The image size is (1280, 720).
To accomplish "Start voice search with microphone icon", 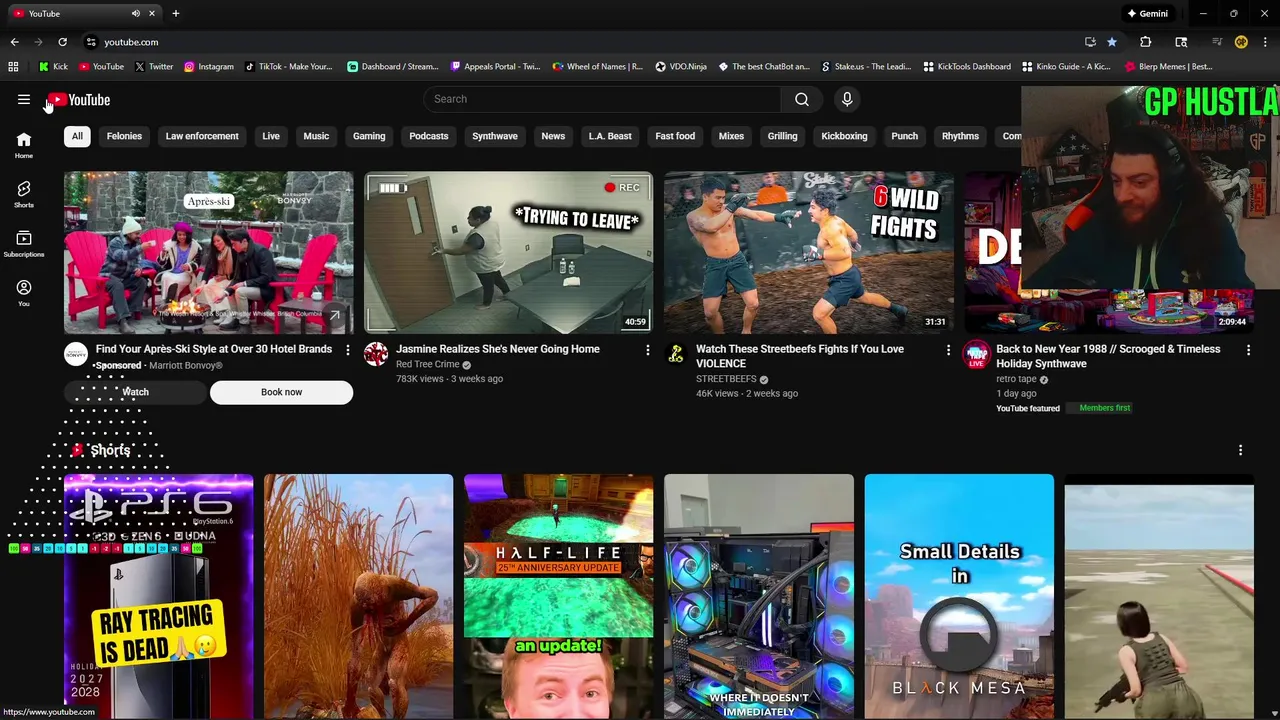I will coord(847,99).
